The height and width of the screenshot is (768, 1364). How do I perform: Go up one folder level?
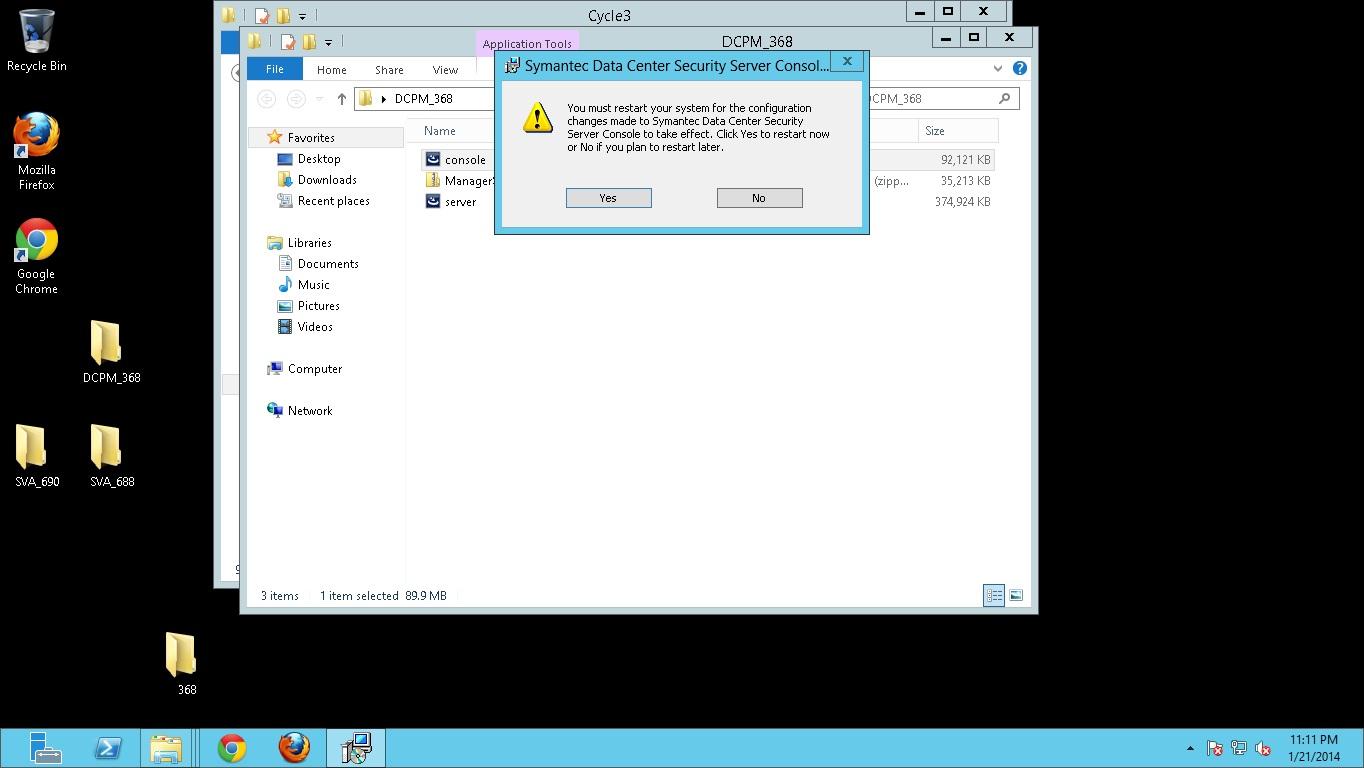[x=341, y=98]
